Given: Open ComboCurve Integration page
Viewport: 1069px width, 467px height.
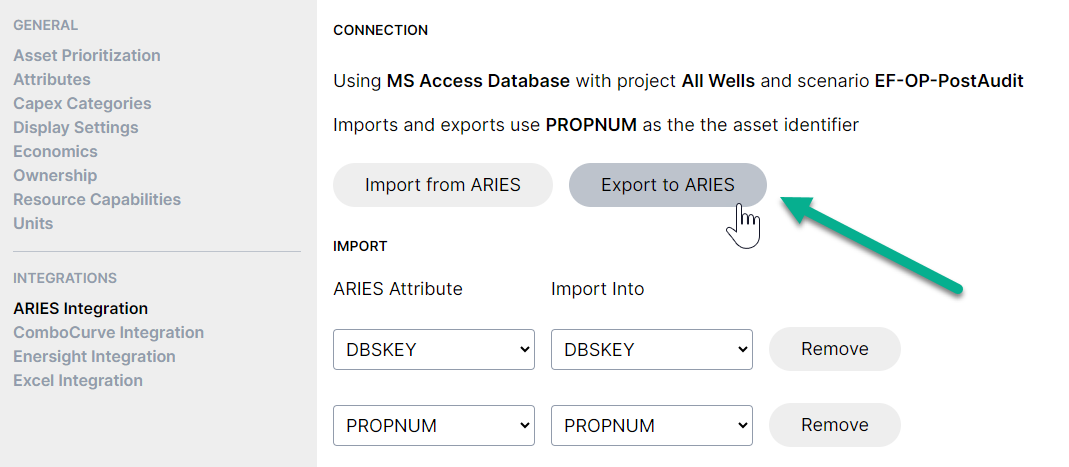Looking at the screenshot, I should (108, 332).
